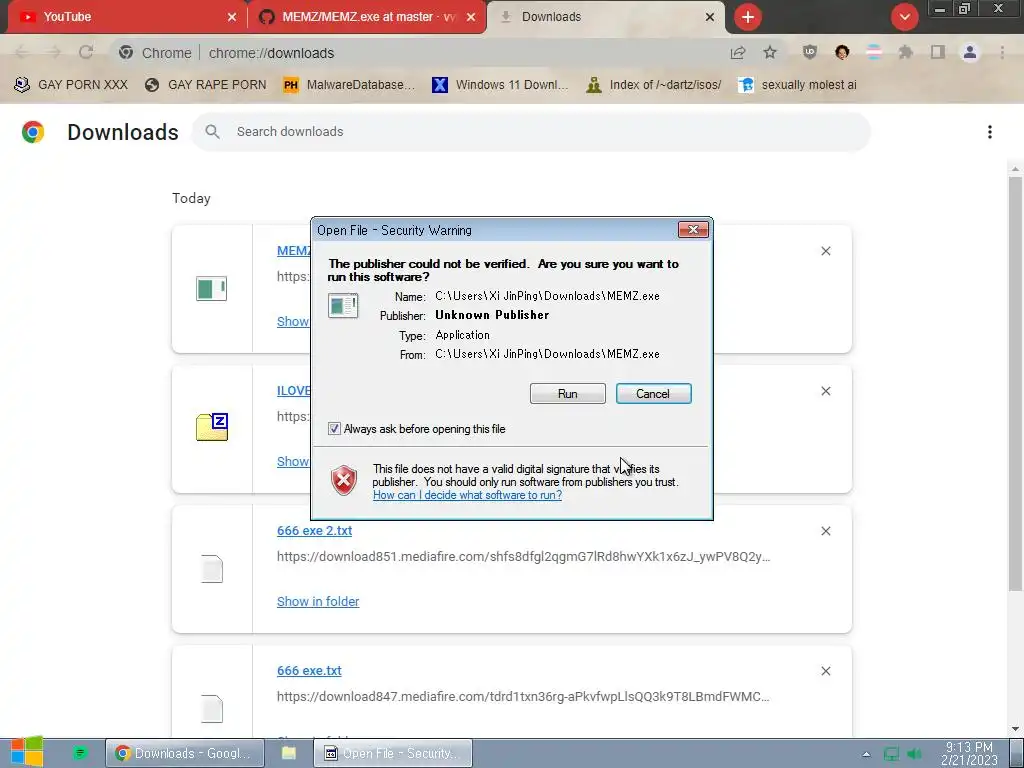This screenshot has width=1024, height=768.
Task: Click the ILOVE zip file icon
Action: 212,427
